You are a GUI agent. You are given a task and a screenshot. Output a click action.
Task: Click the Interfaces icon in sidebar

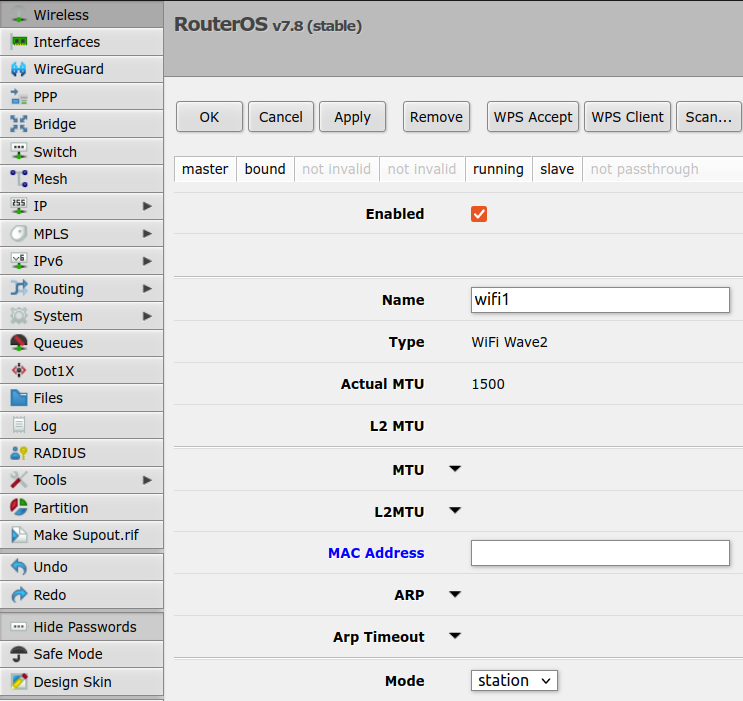tap(19, 42)
